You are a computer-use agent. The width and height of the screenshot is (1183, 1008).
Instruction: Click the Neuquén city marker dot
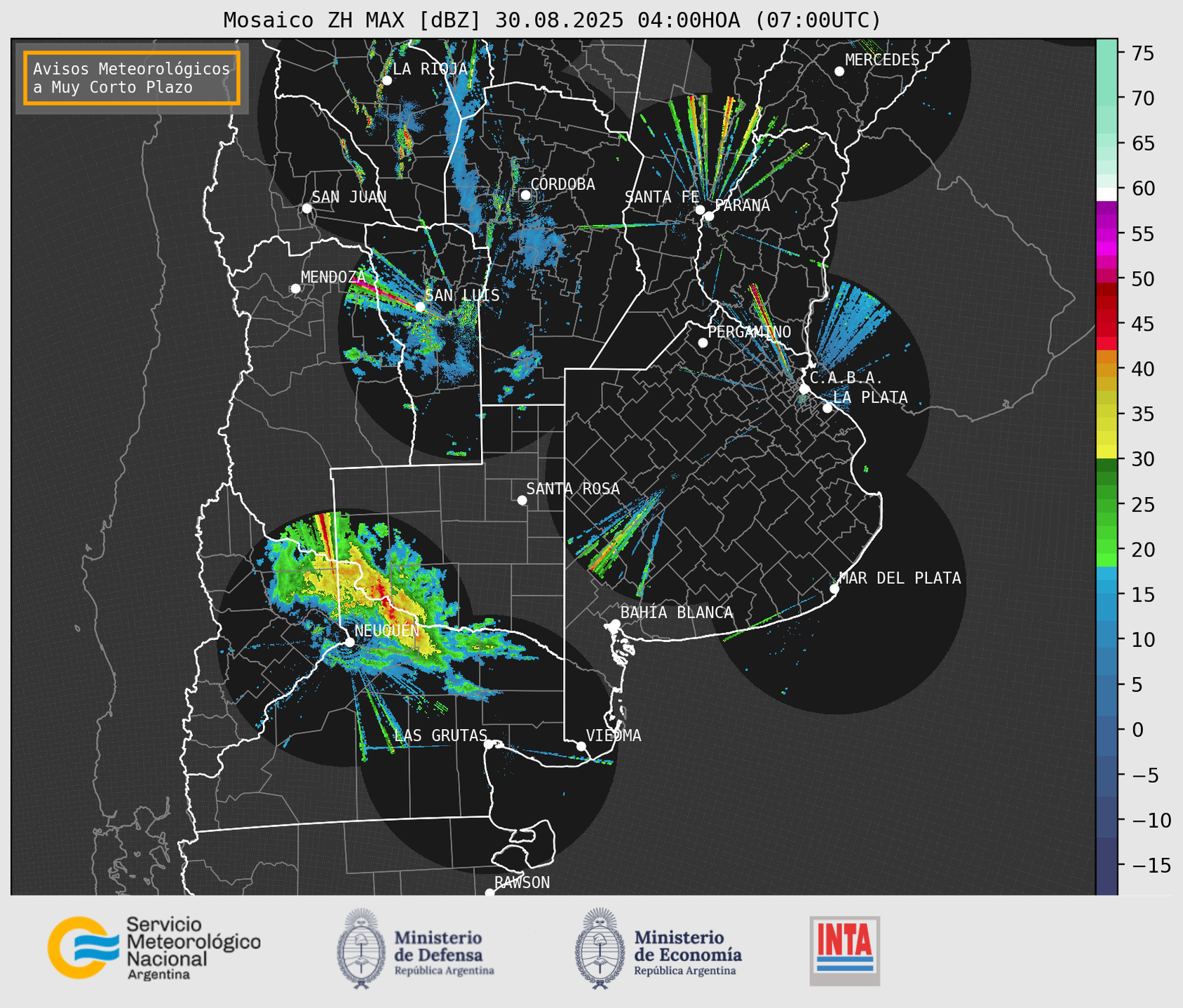[349, 642]
